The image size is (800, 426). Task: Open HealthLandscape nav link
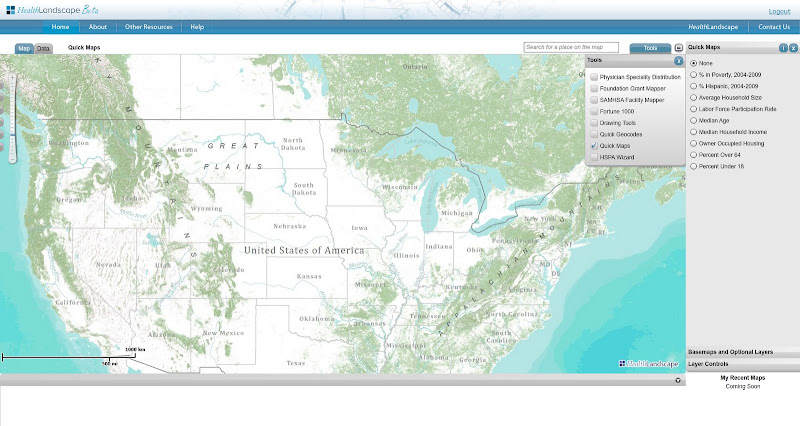click(x=713, y=27)
